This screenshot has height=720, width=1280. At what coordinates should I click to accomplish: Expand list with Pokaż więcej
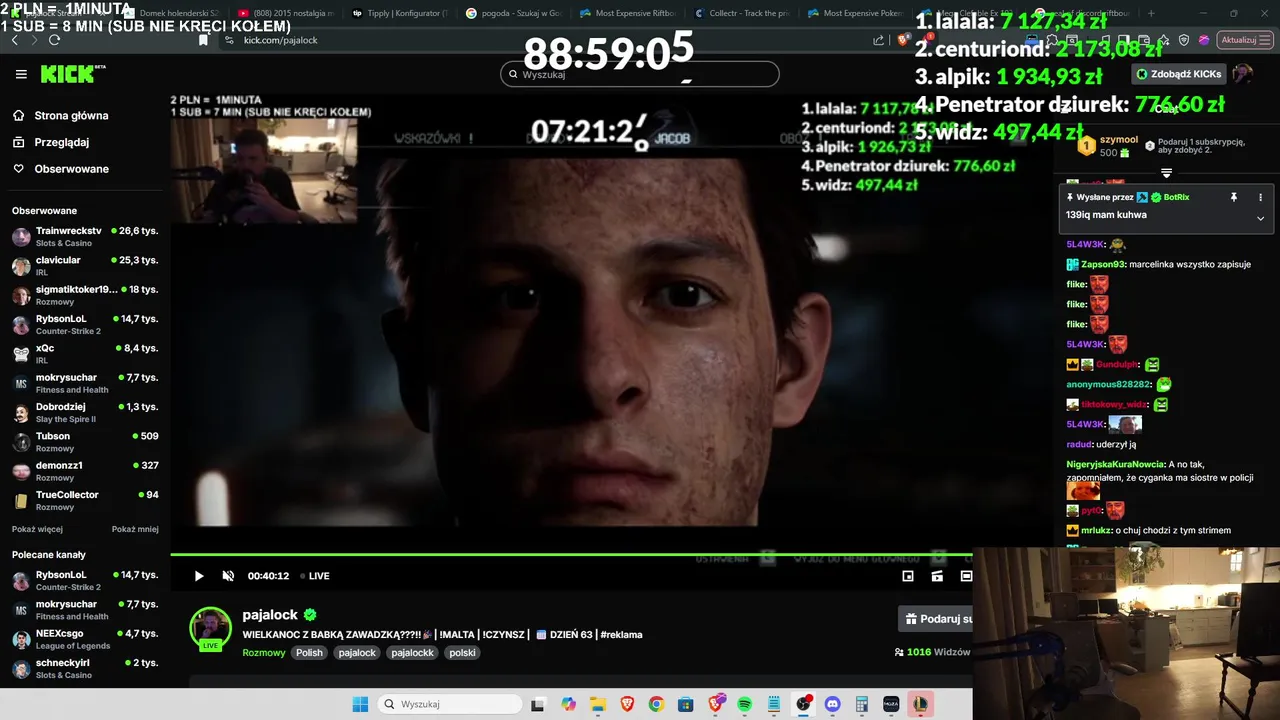37,529
